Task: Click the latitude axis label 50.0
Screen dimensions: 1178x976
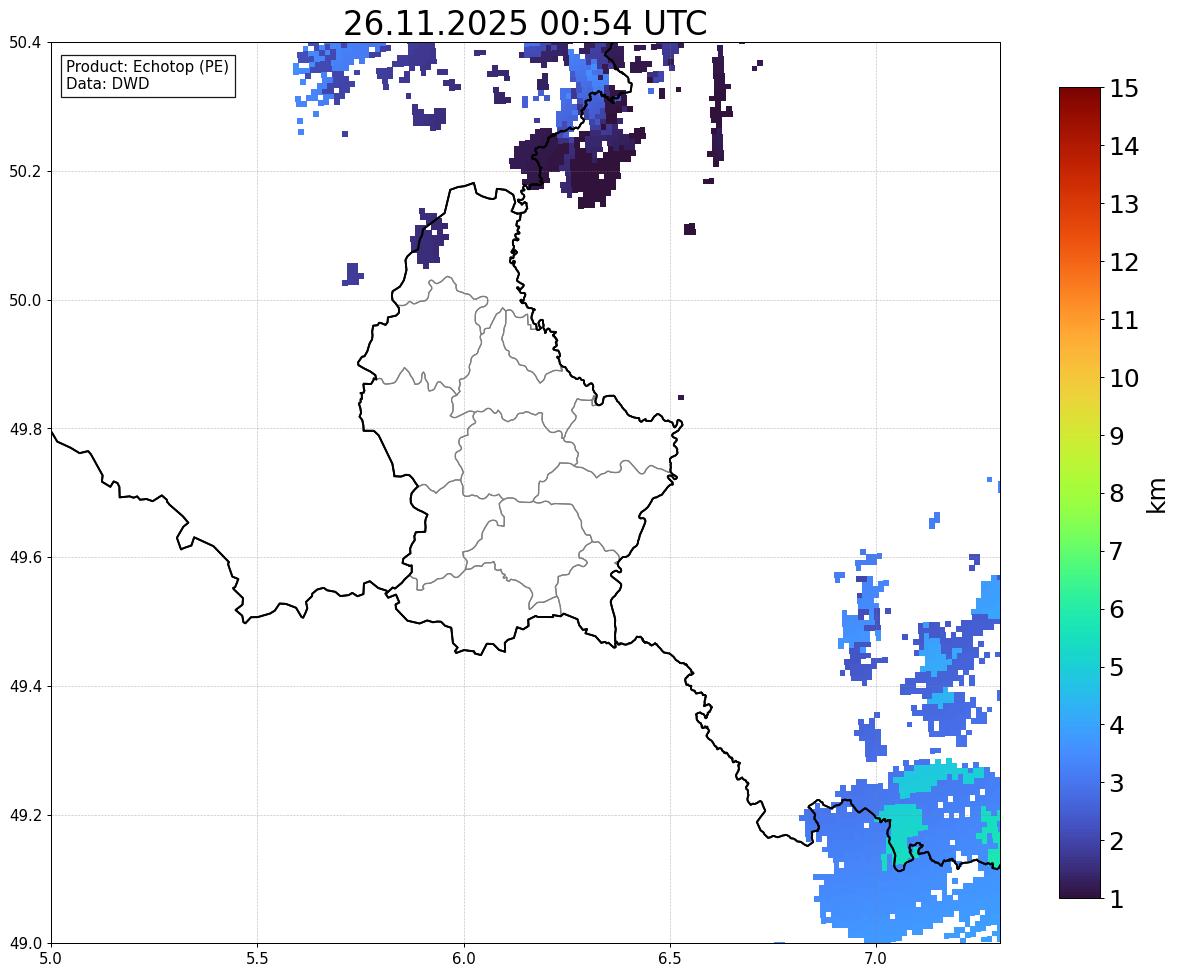Action: 25,301
